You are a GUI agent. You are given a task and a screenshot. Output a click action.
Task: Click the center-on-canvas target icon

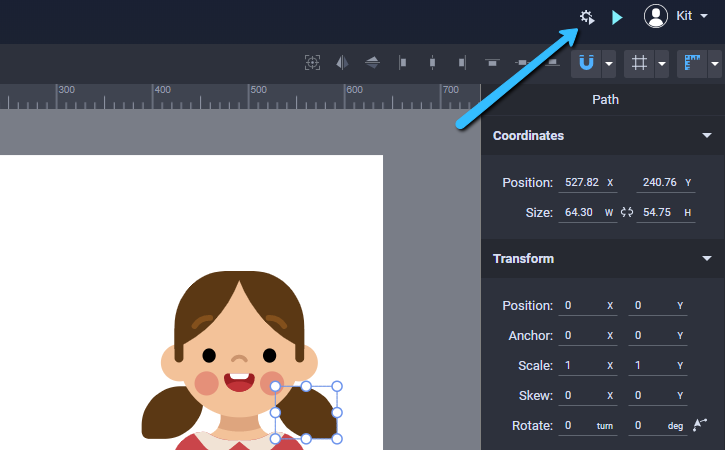tap(313, 63)
